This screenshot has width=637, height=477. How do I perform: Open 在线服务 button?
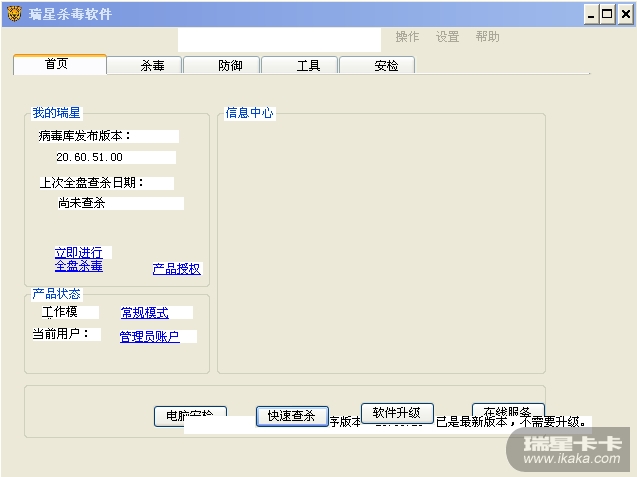507,412
